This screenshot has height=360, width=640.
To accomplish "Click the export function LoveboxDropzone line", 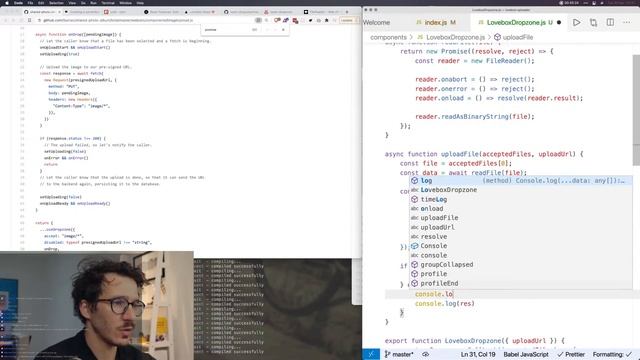I will click(474, 340).
